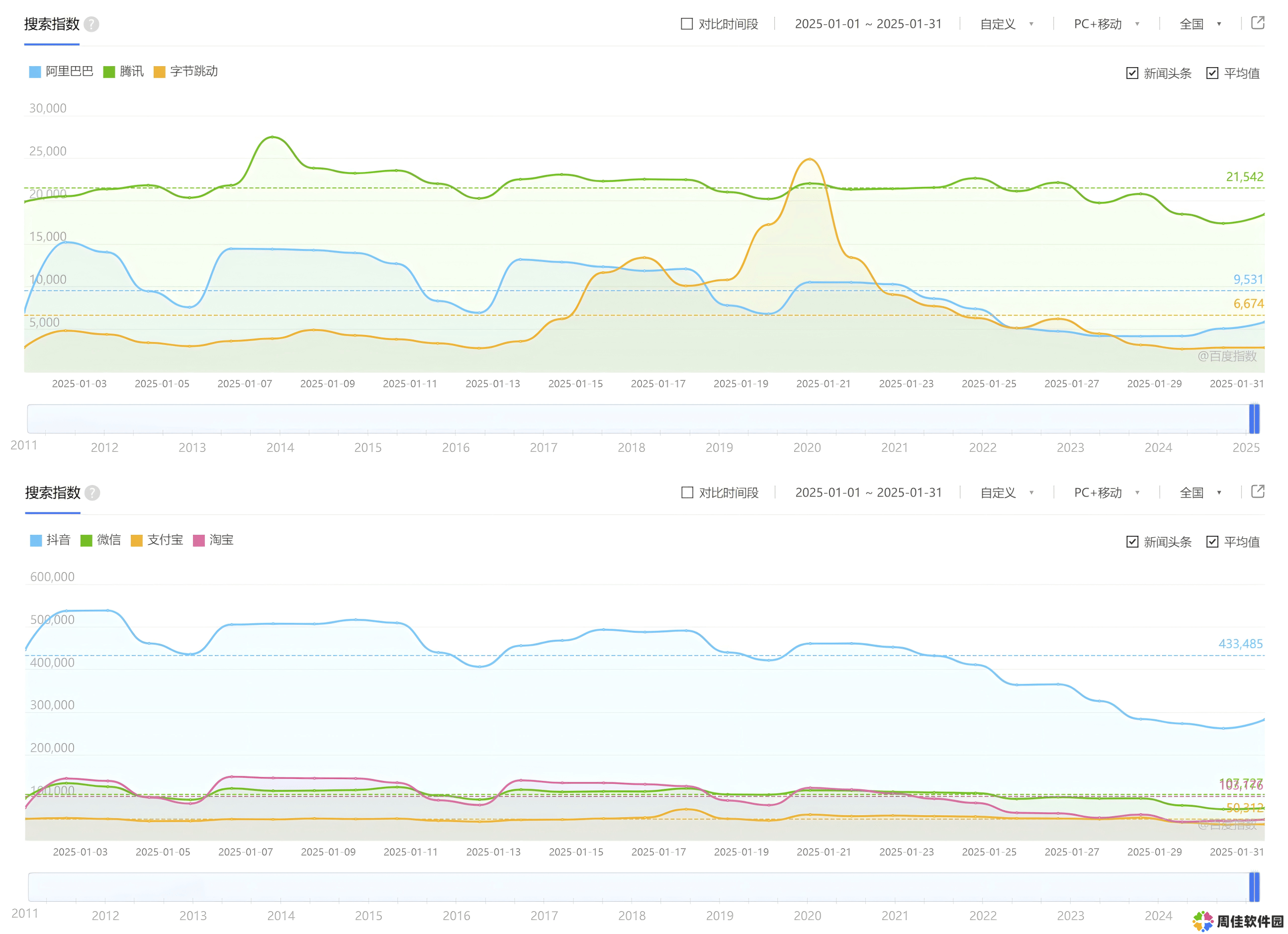
Task: Enable 对比时间段 checkbox in top chart
Action: [687, 24]
